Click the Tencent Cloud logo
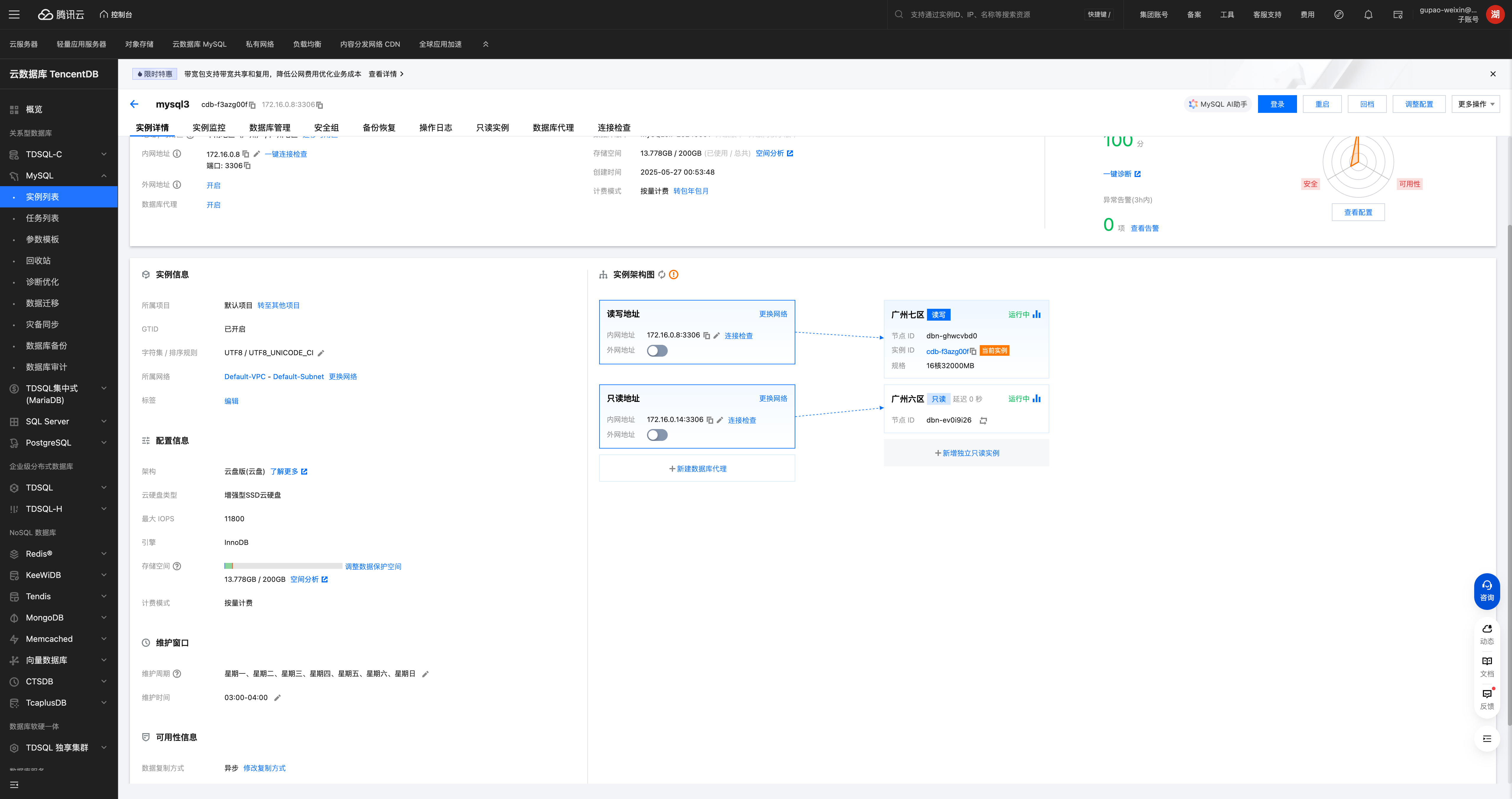This screenshot has width=1512, height=799. 61,15
